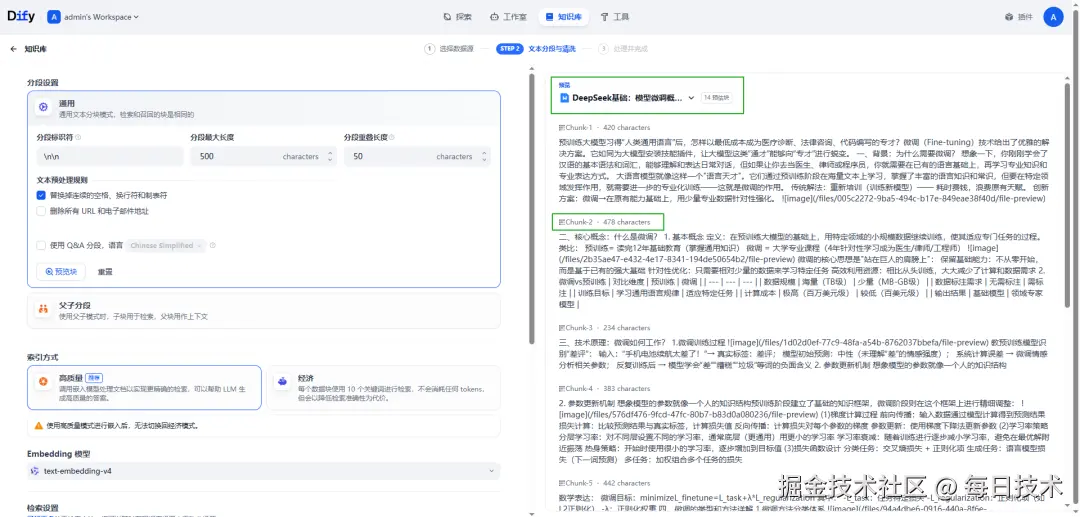The image size is (1080, 517).
Task: Click the 预览块 button
Action: (61, 271)
